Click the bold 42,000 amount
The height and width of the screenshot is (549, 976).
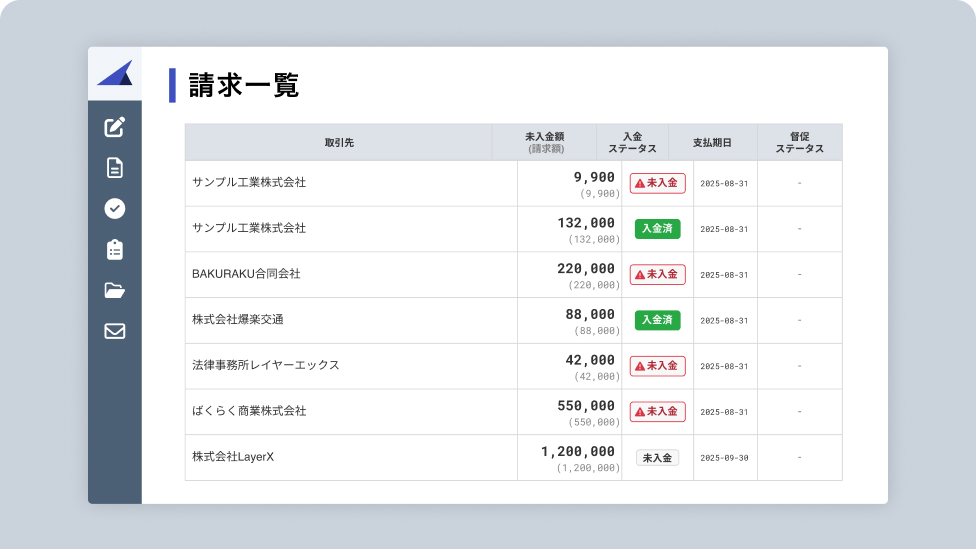tap(590, 360)
